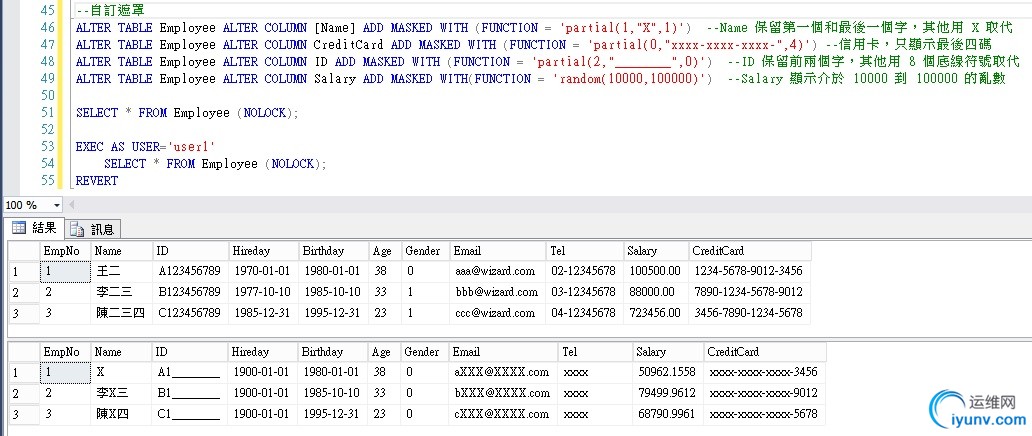This screenshot has height=436, width=1032.
Task: Click the scroll-left arrow beside the zoom box
Action: (x=71, y=205)
